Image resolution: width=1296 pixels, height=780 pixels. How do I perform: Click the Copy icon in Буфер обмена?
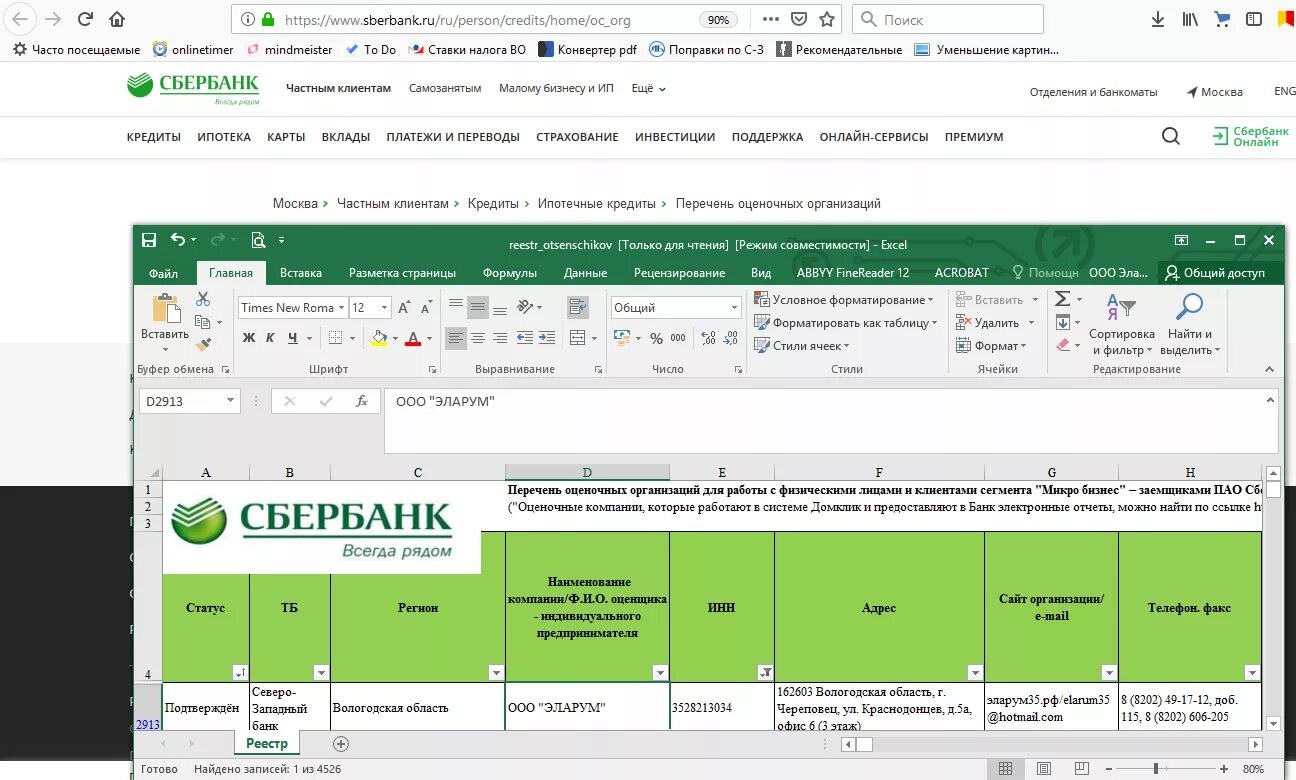[x=203, y=320]
